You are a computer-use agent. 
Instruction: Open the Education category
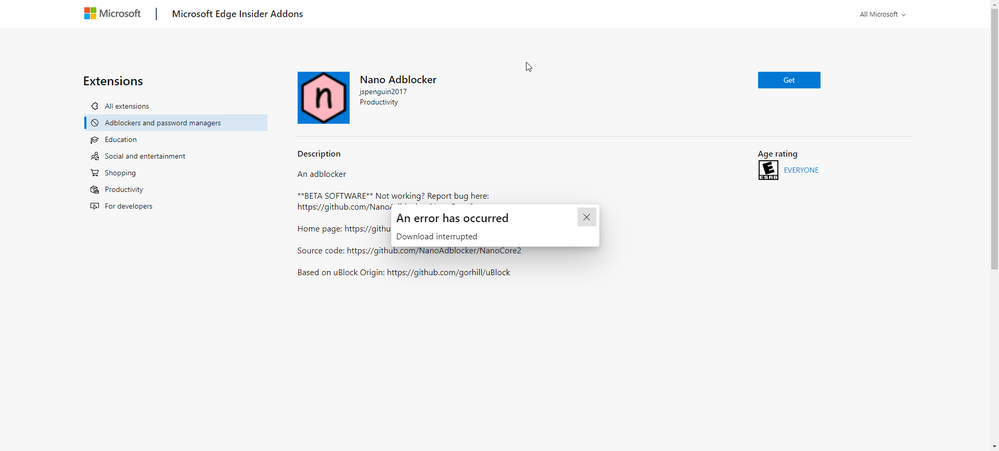(x=120, y=140)
